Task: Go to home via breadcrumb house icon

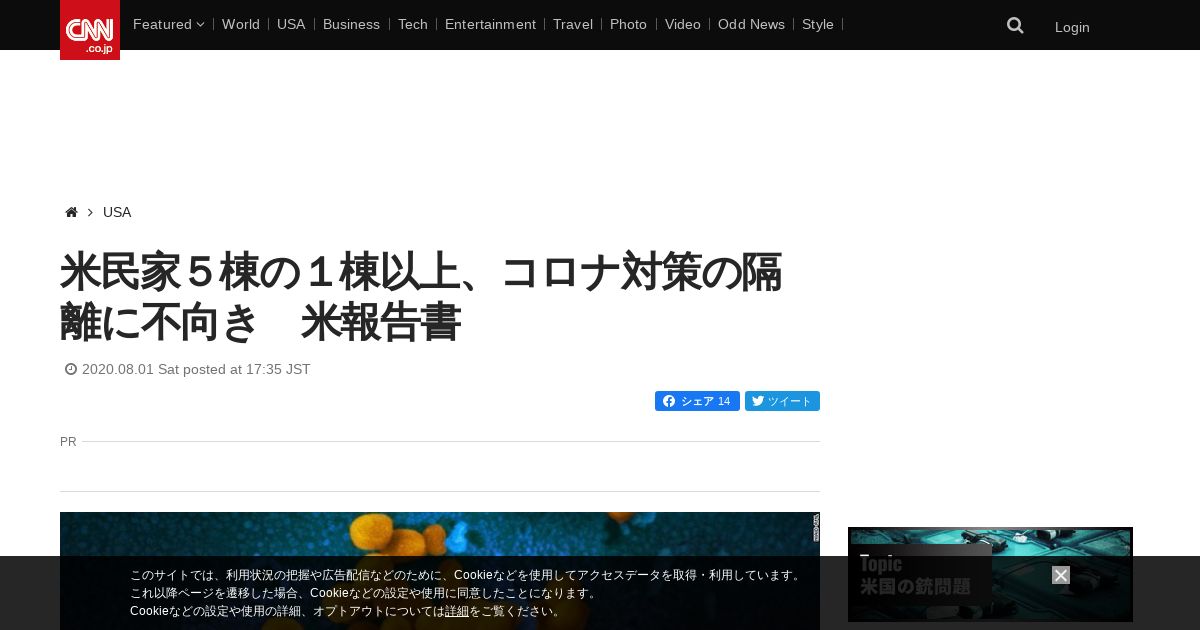Action: point(71,212)
